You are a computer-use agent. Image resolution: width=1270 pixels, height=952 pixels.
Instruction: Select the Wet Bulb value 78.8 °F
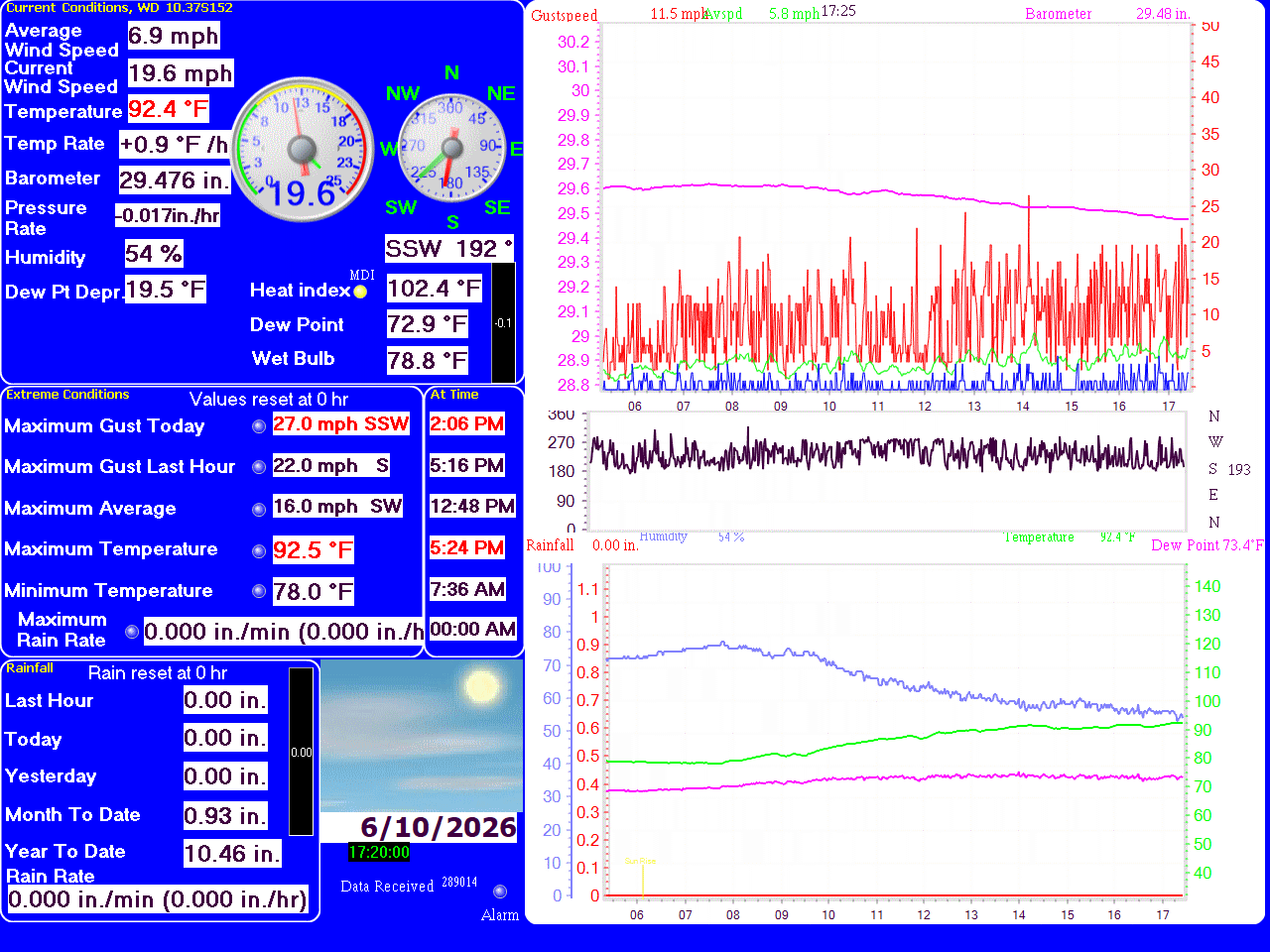point(428,361)
